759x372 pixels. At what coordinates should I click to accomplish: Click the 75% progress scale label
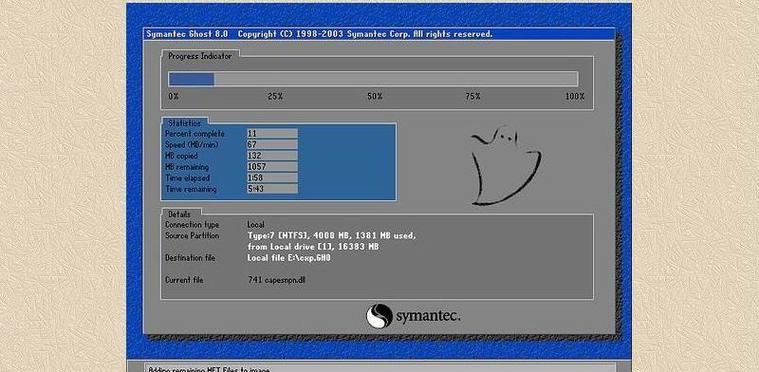pos(473,97)
